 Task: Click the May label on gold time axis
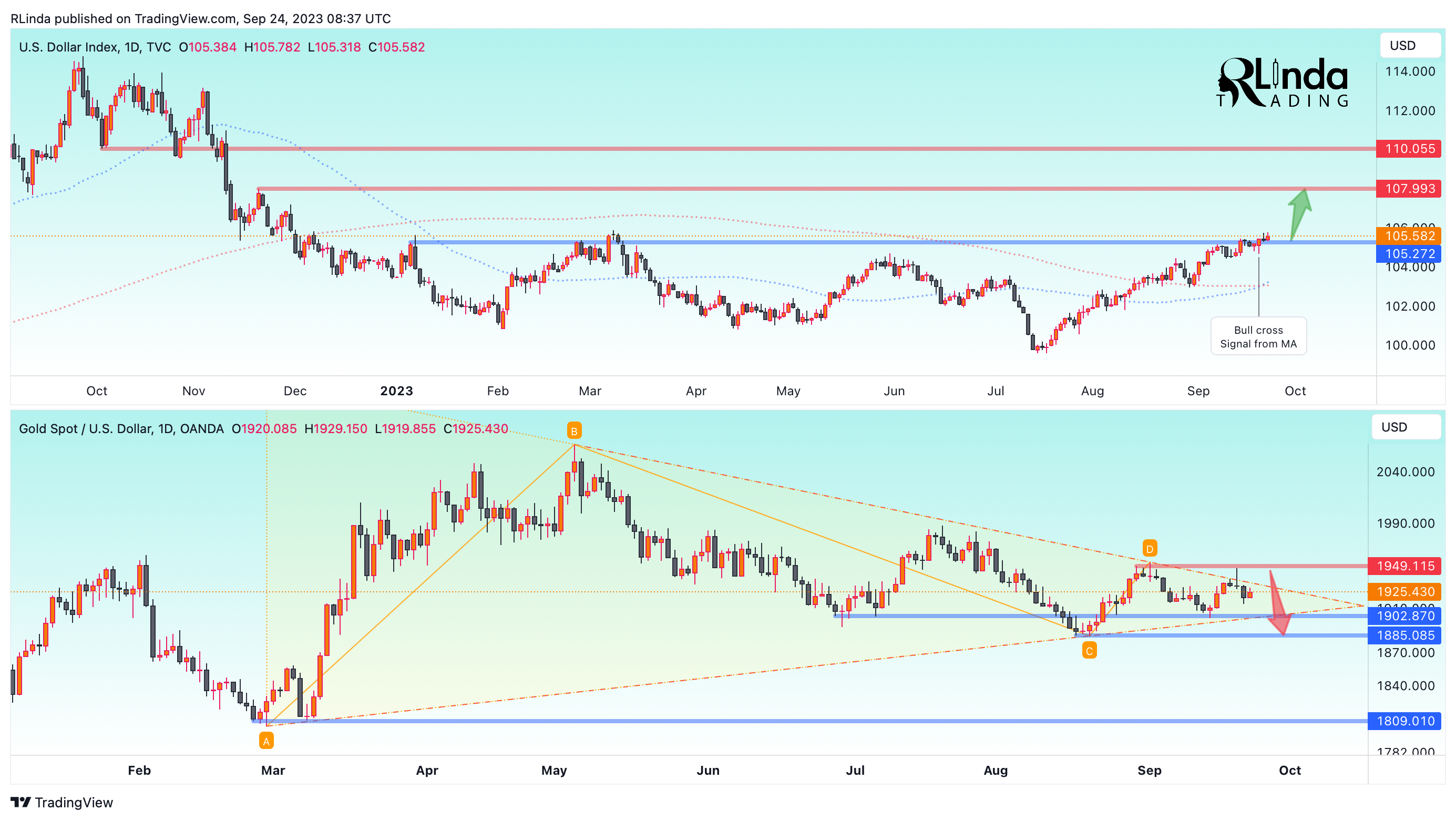554,770
